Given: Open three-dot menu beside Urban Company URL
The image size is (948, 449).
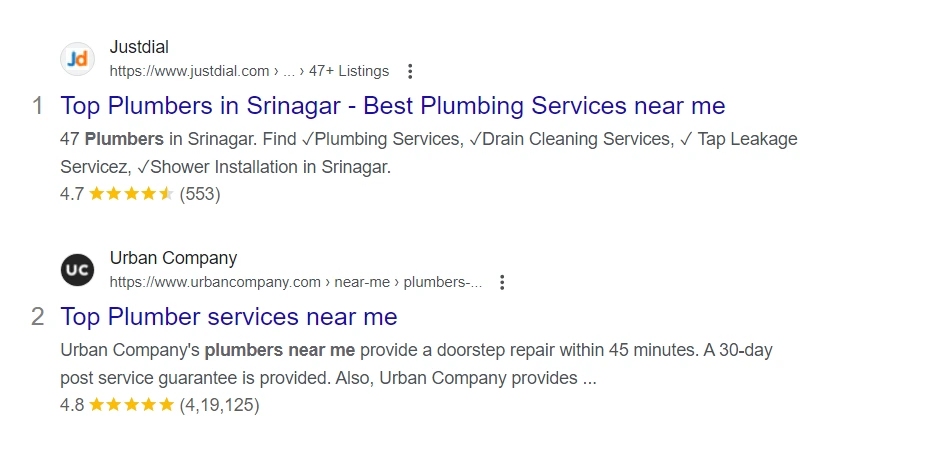Looking at the screenshot, I should tap(503, 282).
